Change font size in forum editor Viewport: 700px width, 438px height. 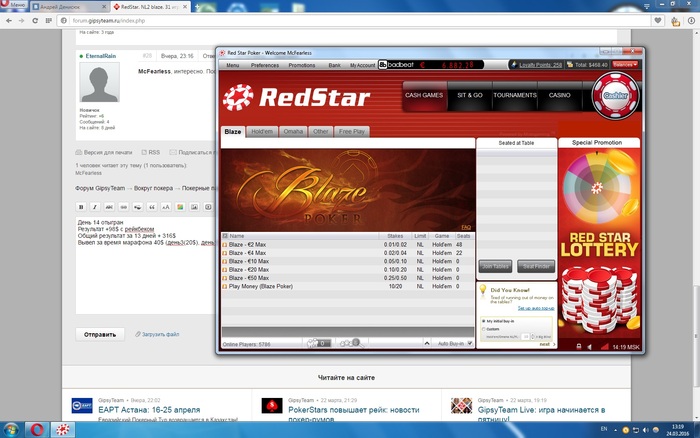166,207
